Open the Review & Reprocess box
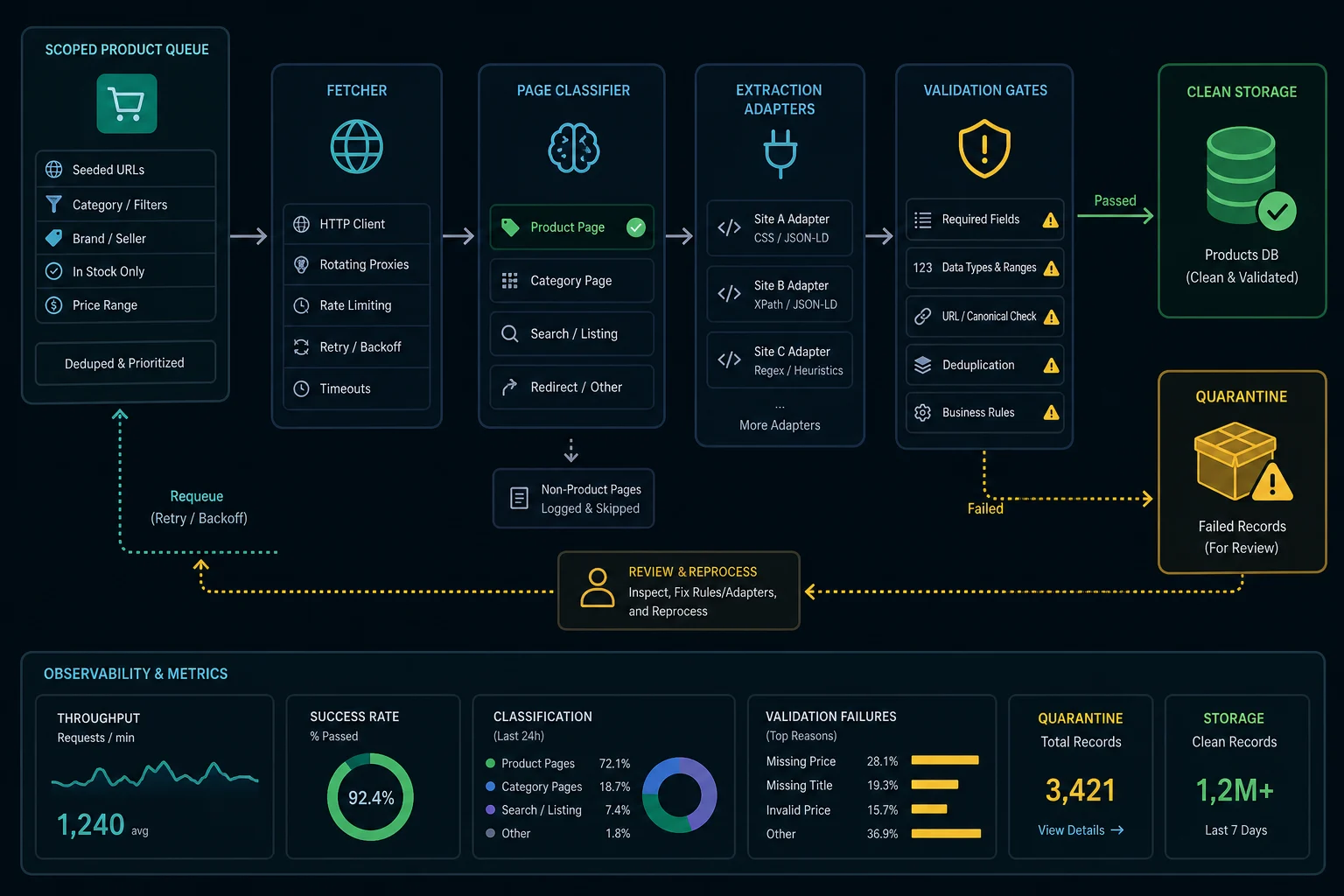Screen dimensions: 1344x896 coord(679,591)
